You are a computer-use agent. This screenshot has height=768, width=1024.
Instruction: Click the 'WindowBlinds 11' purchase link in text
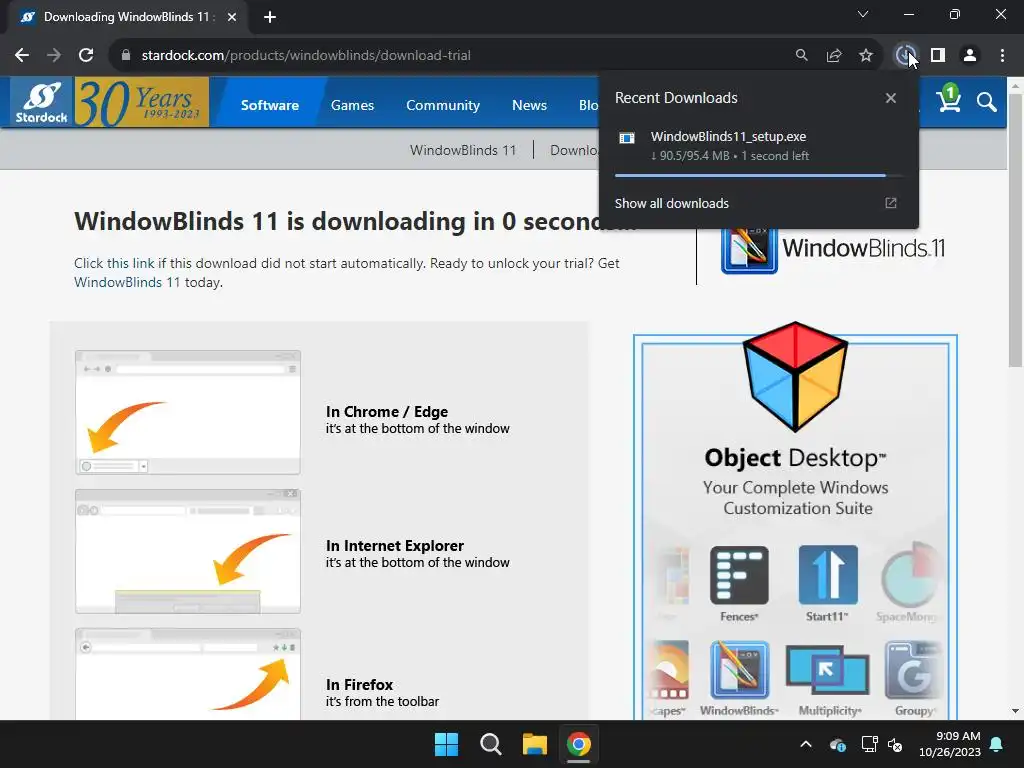tap(127, 282)
